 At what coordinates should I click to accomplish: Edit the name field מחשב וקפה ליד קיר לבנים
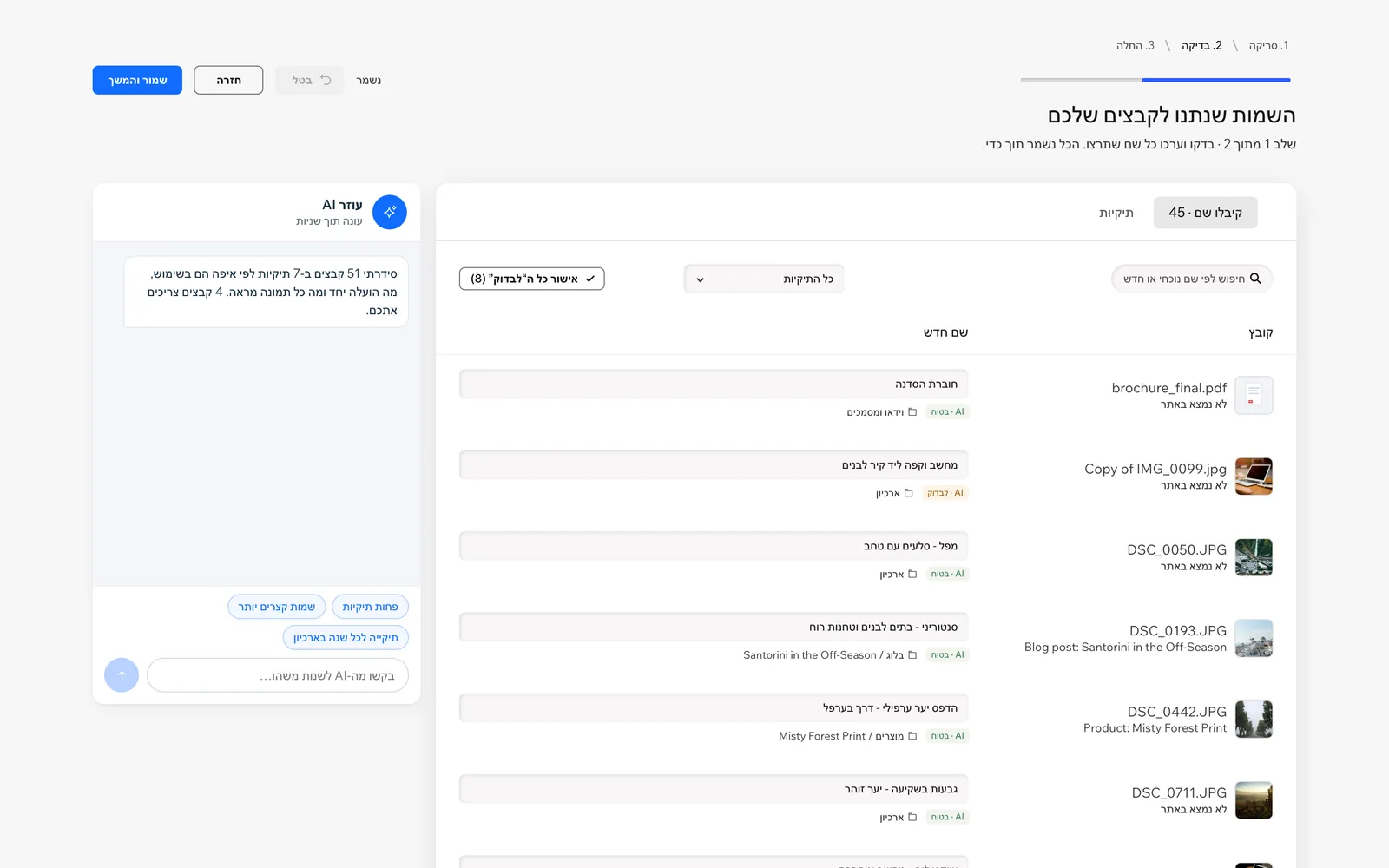click(714, 465)
